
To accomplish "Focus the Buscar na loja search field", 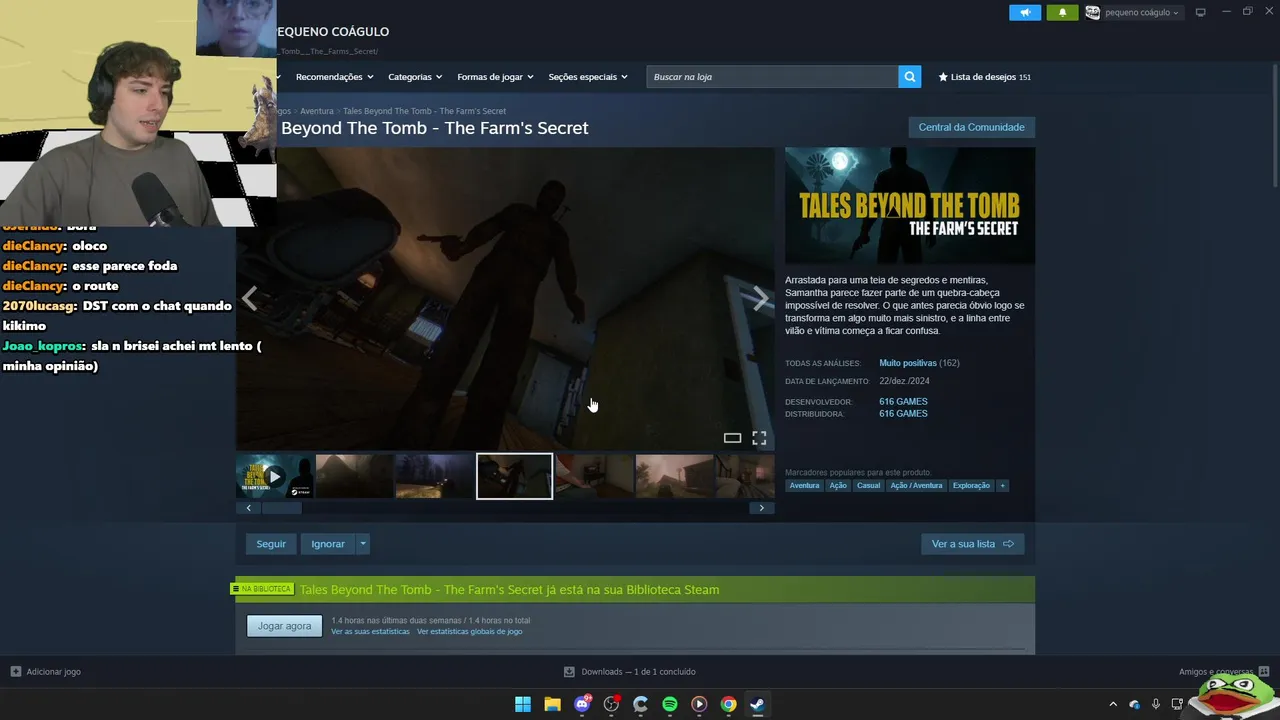I will tap(772, 77).
